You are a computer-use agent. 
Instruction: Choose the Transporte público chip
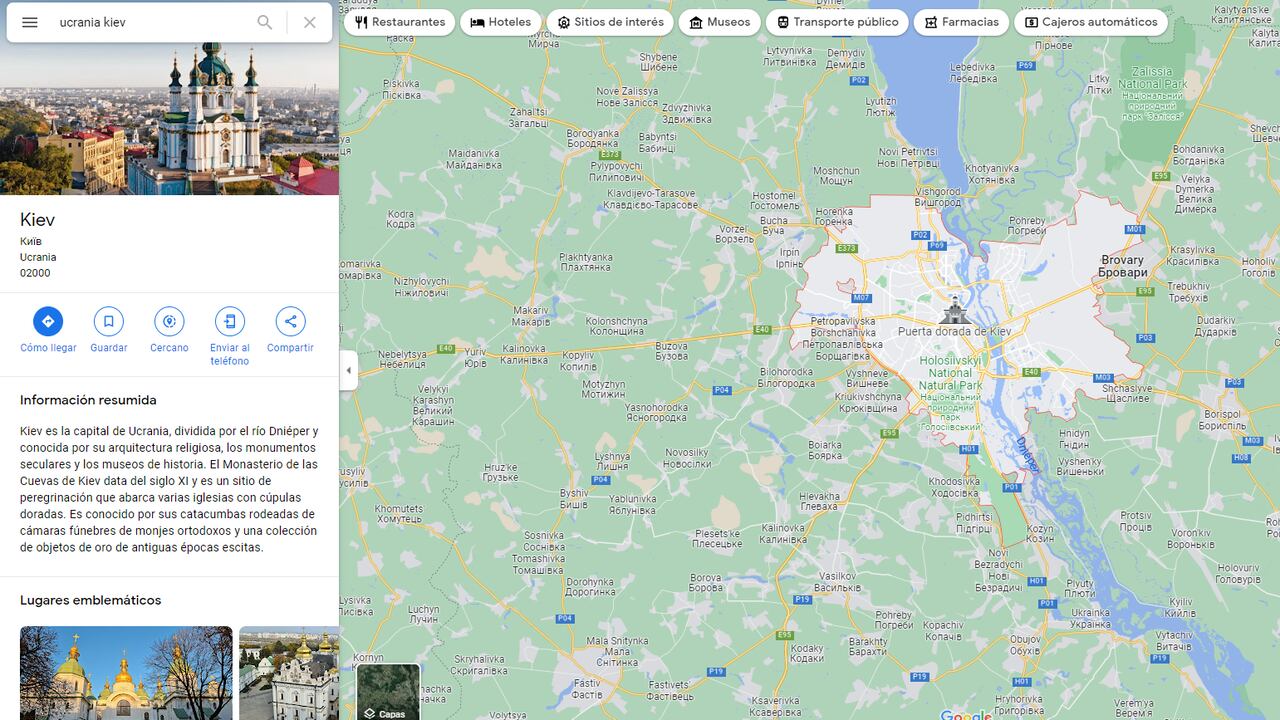tap(837, 22)
